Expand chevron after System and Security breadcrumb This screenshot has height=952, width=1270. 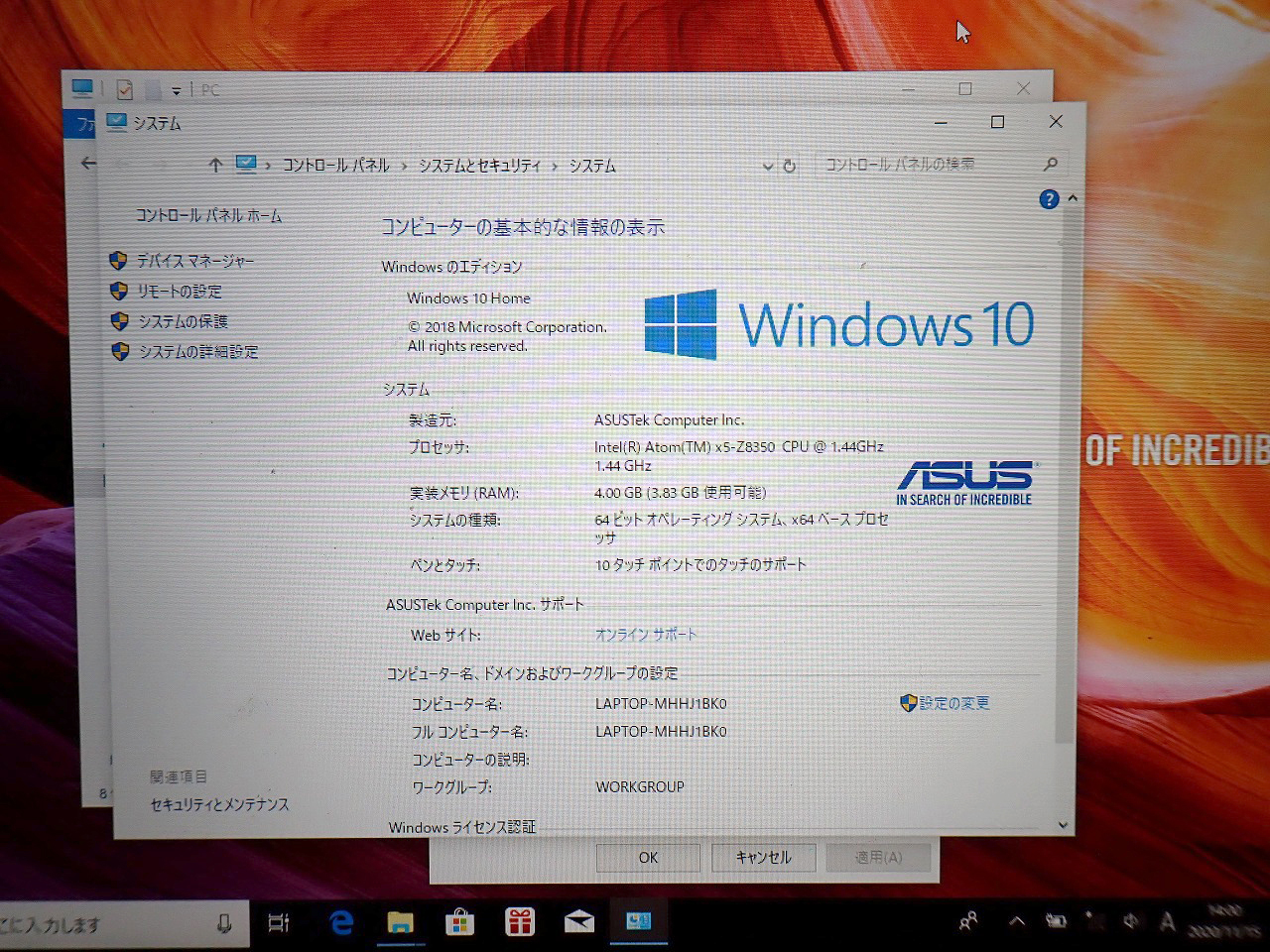(x=556, y=167)
